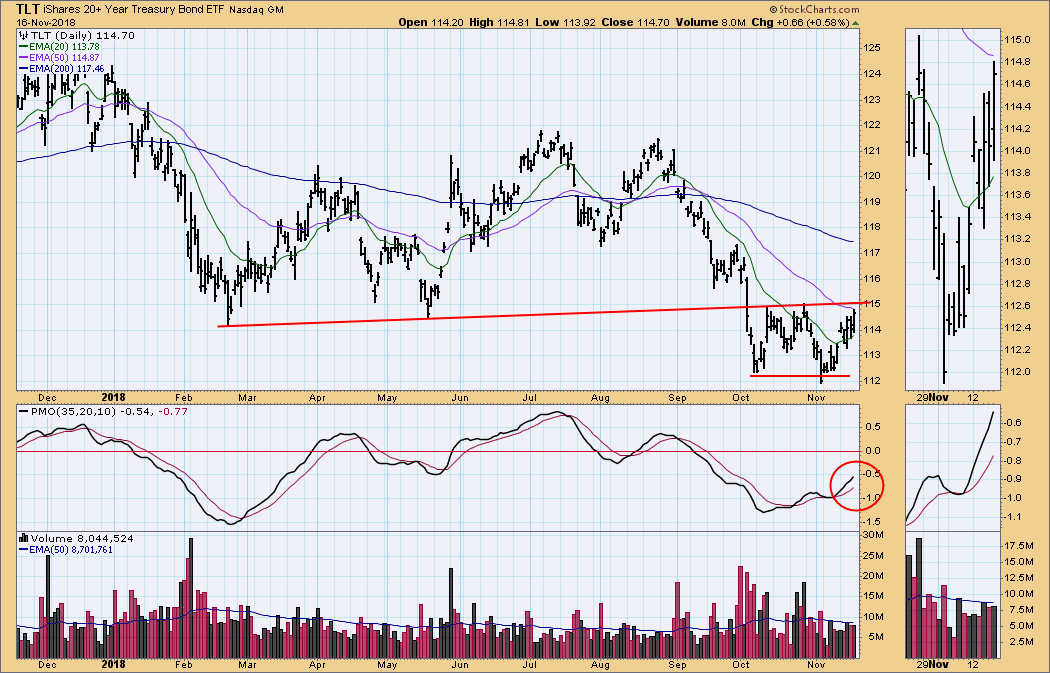This screenshot has width=1050, height=673.
Task: Click the 112 label on the main price axis
Action: [x=871, y=381]
